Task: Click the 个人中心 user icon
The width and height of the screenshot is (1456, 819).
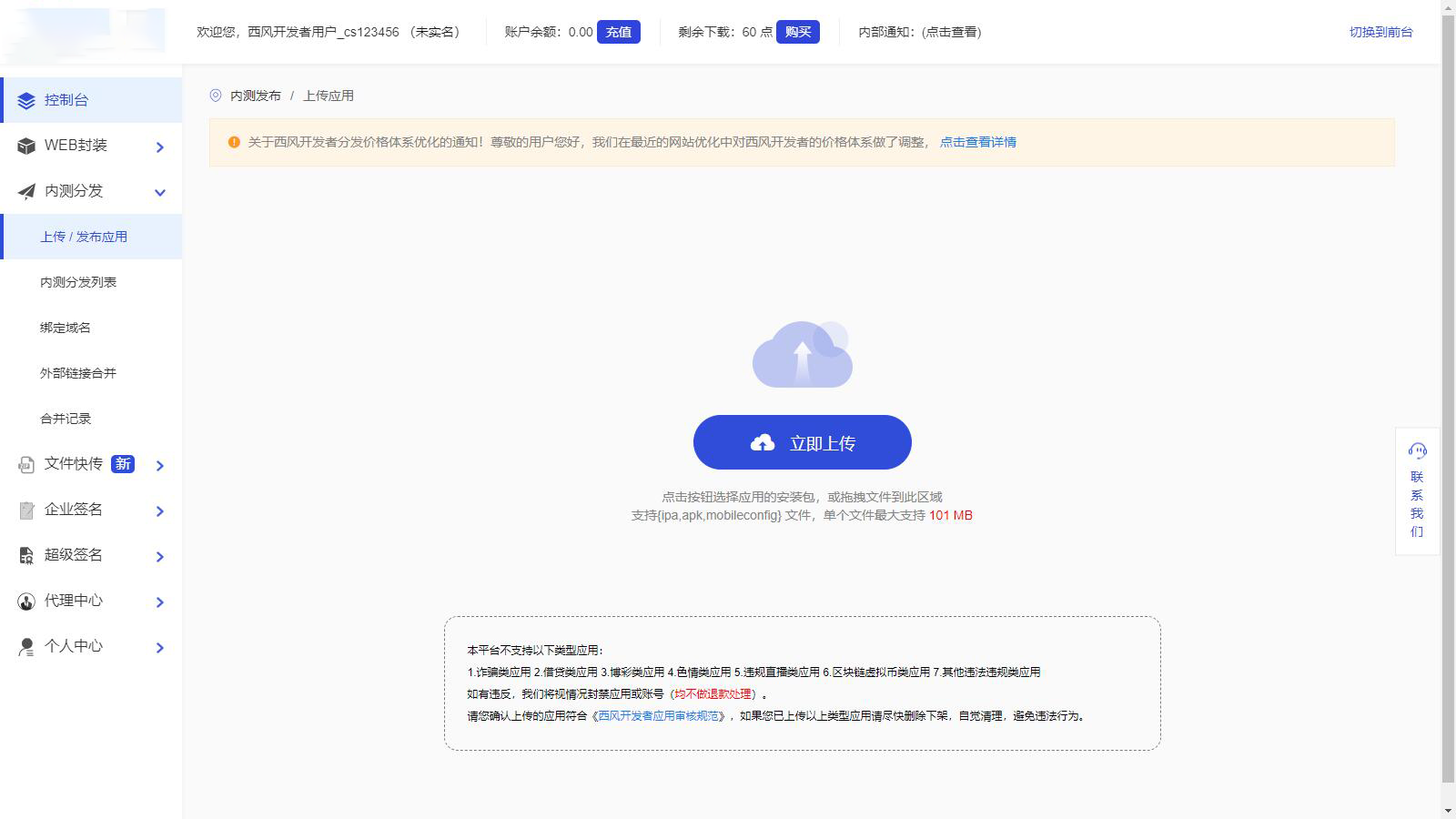Action: 26,646
